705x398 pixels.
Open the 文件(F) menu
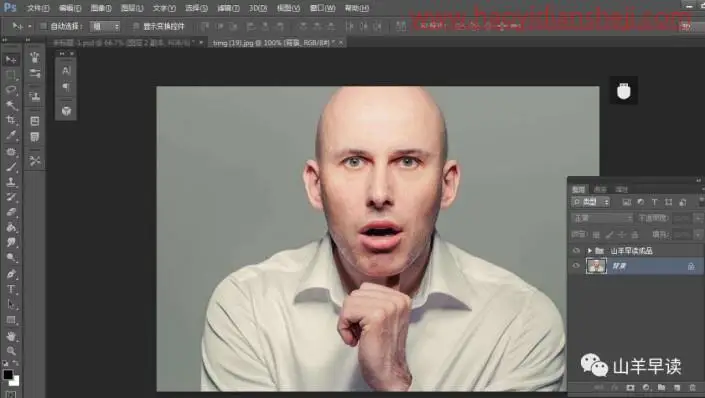pyautogui.click(x=38, y=8)
